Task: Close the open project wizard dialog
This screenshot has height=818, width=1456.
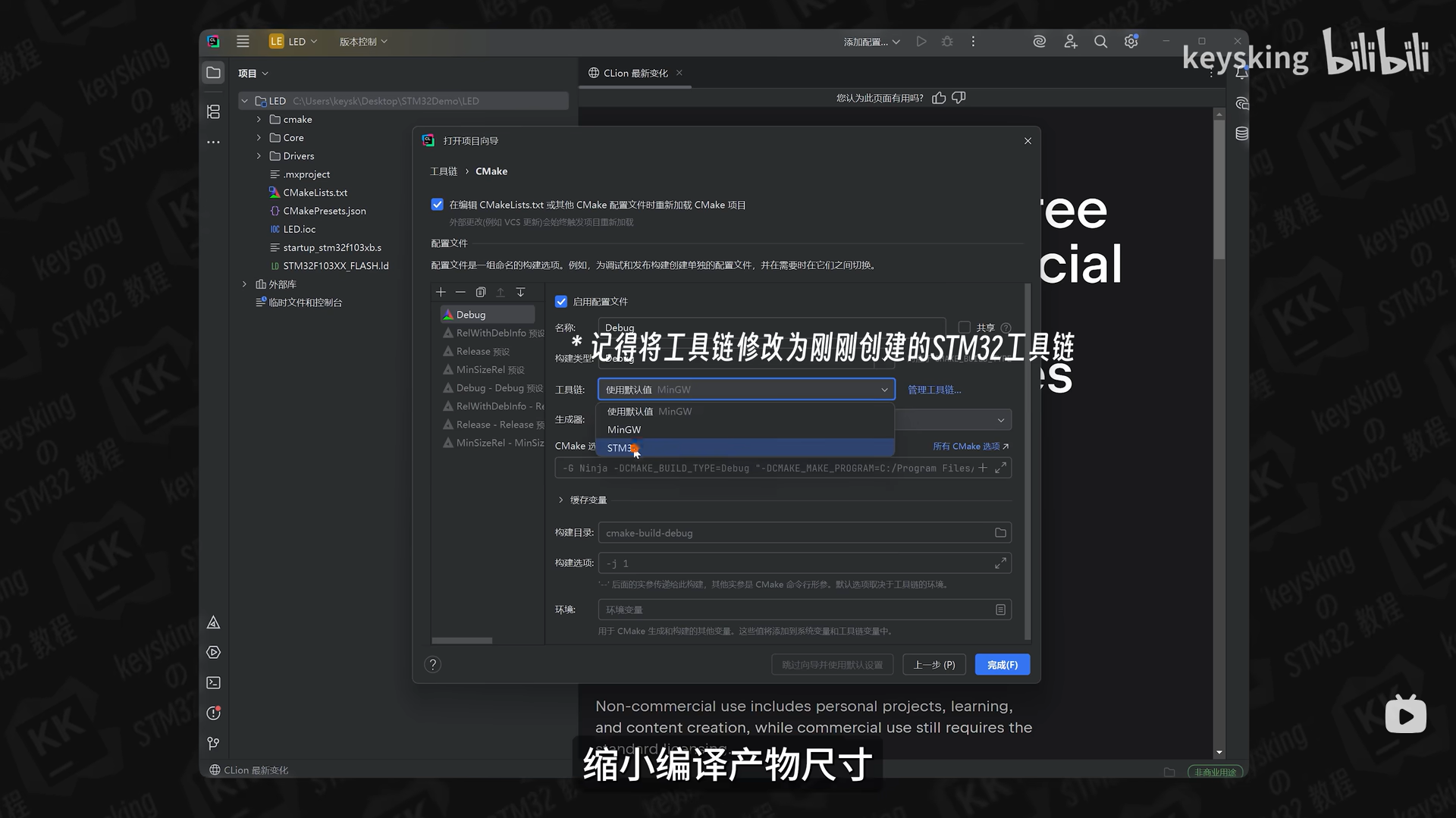Action: point(1028,141)
